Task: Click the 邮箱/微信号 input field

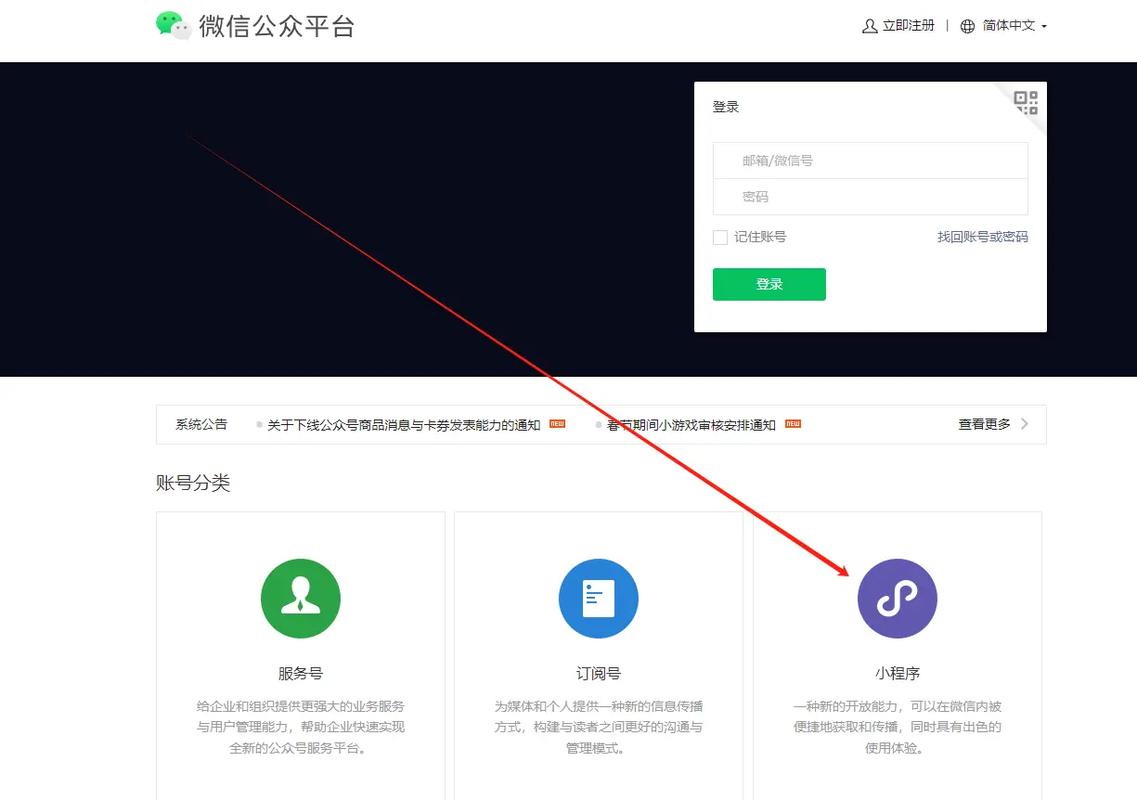Action: click(870, 160)
